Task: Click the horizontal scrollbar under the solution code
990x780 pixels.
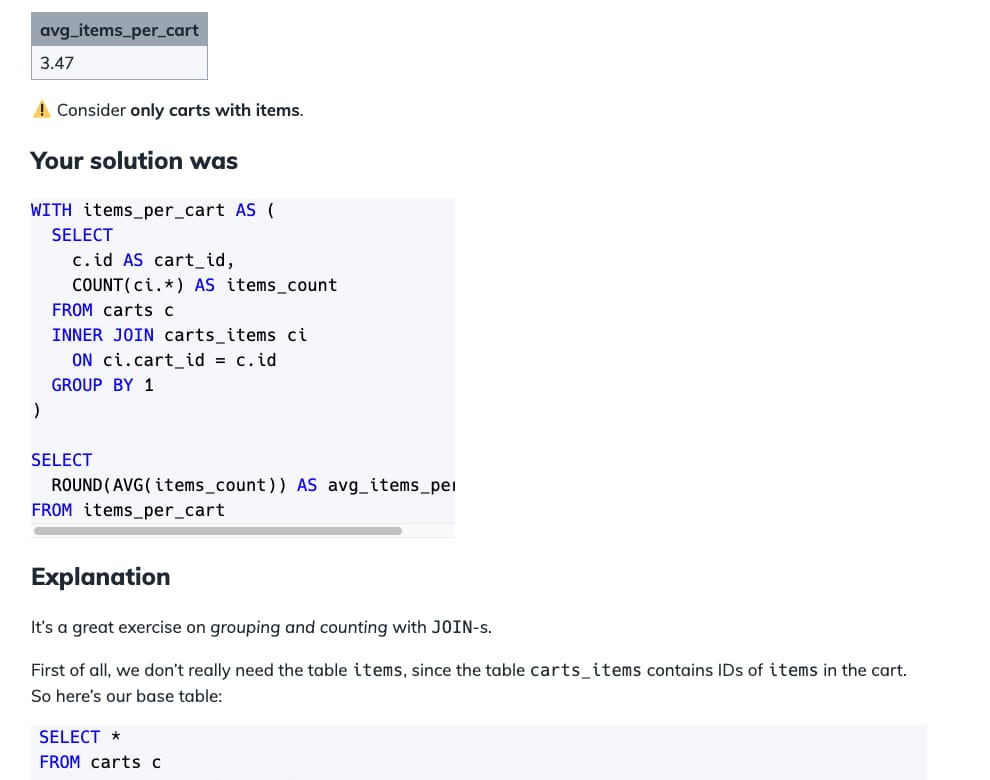Action: pyautogui.click(x=218, y=531)
